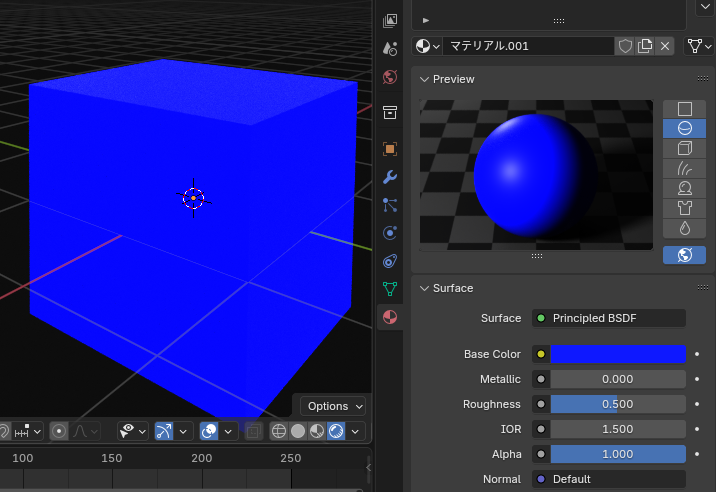Set preview type to Shader Ball
Screen dimensions: 716x492
tap(684, 188)
